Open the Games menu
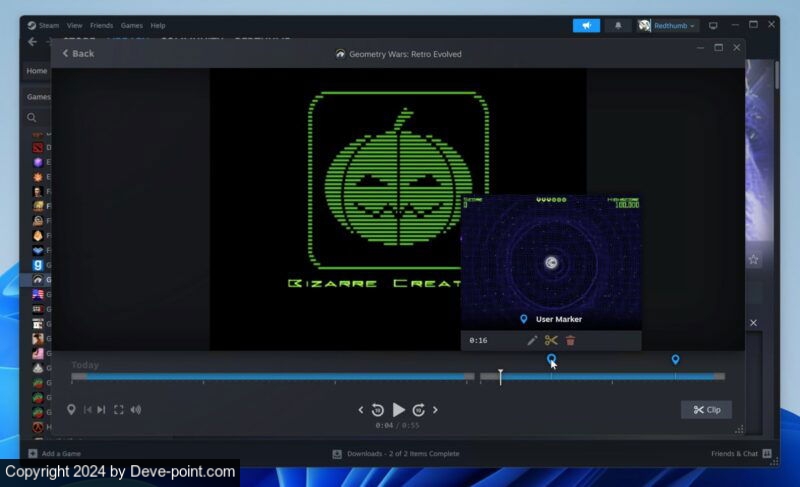The width and height of the screenshot is (800, 487). (x=131, y=25)
